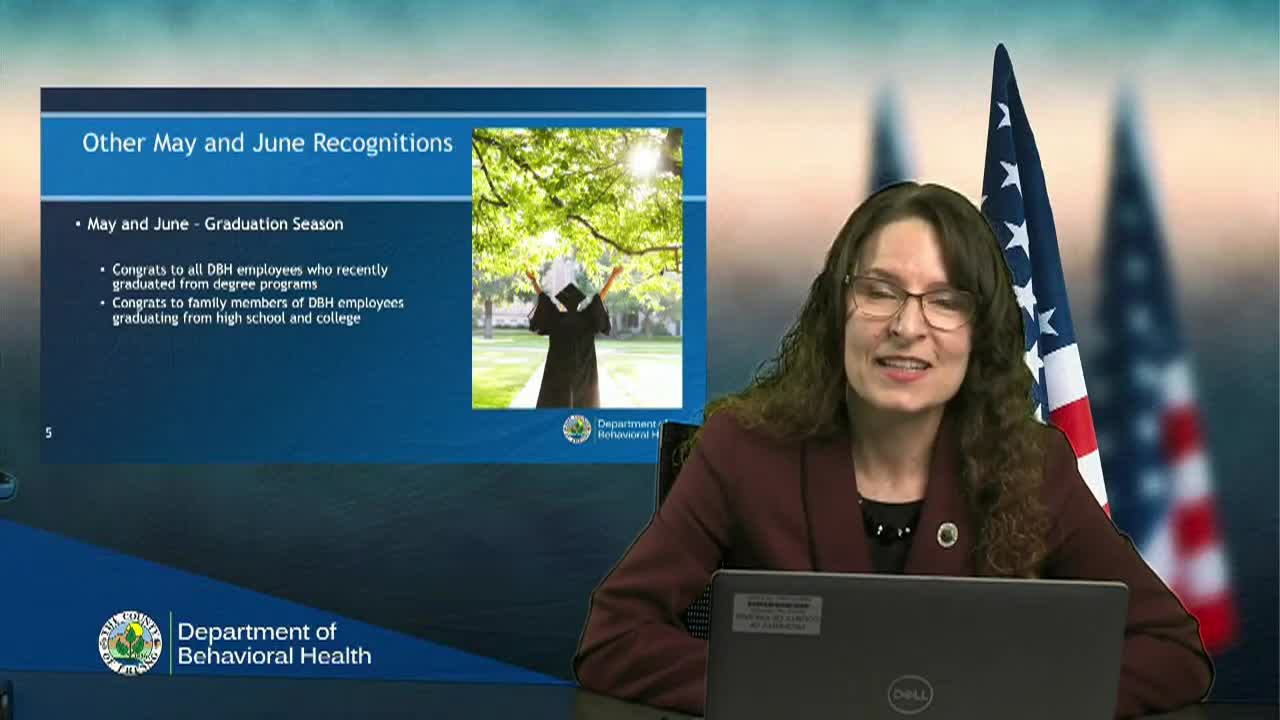Select the 'May and June – Graduation Season' bullet
The width and height of the screenshot is (1280, 720).
tap(216, 224)
